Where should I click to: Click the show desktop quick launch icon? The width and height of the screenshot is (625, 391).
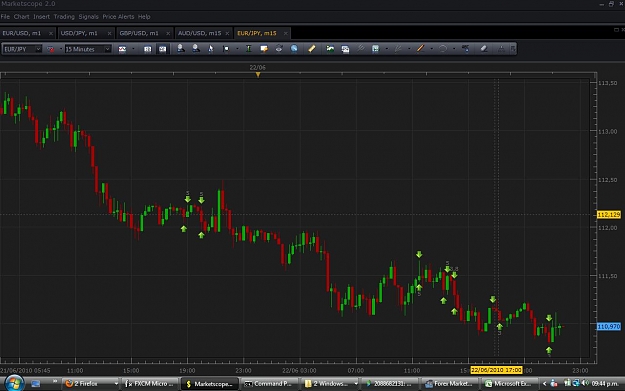pyautogui.click(x=36, y=383)
